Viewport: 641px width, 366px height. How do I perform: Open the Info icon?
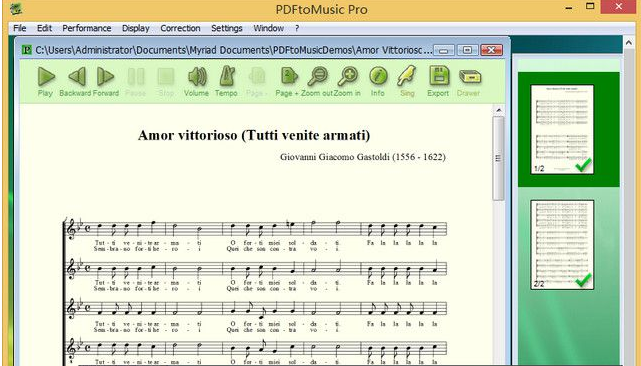coord(378,76)
